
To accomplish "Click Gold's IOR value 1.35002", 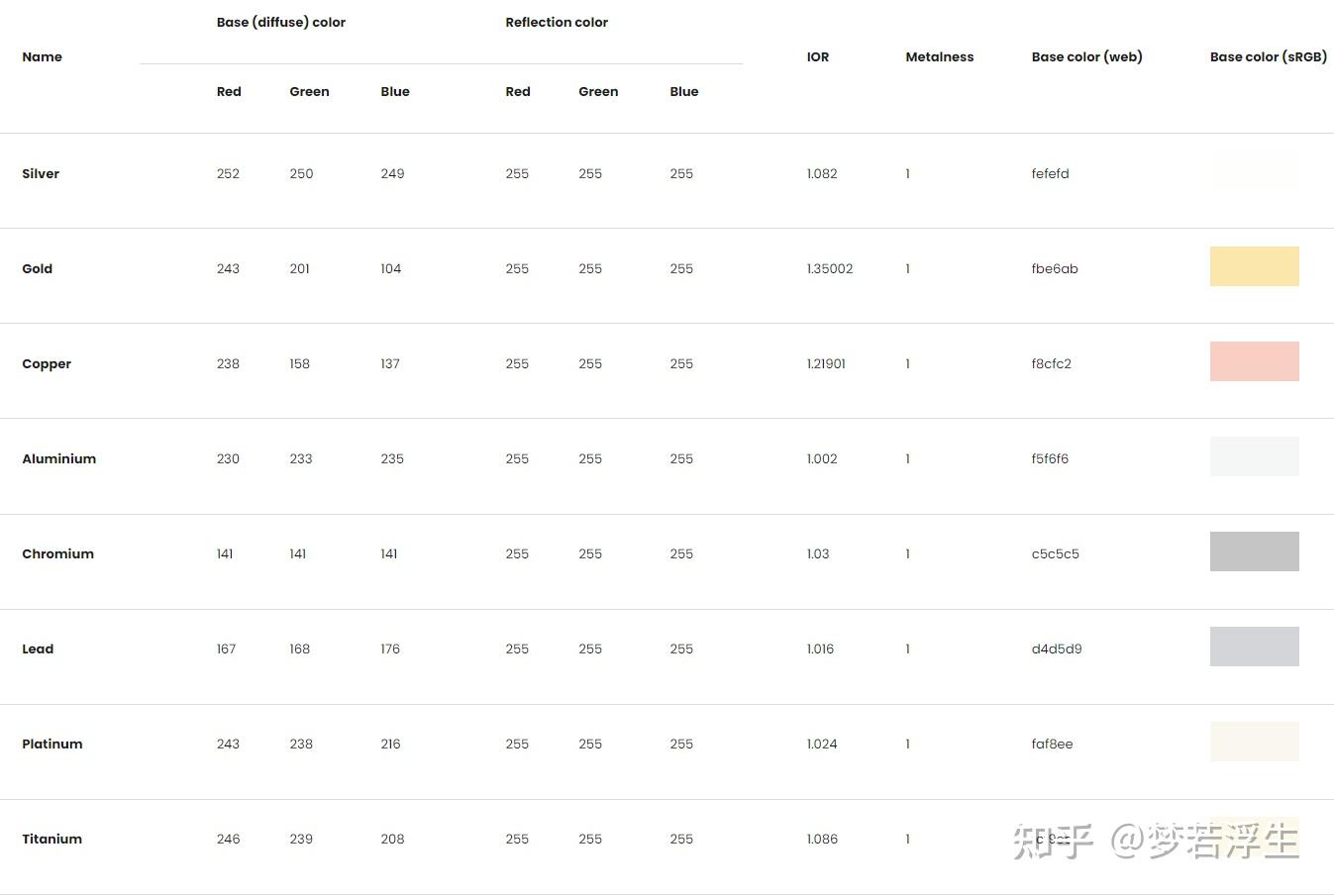I will 830,268.
